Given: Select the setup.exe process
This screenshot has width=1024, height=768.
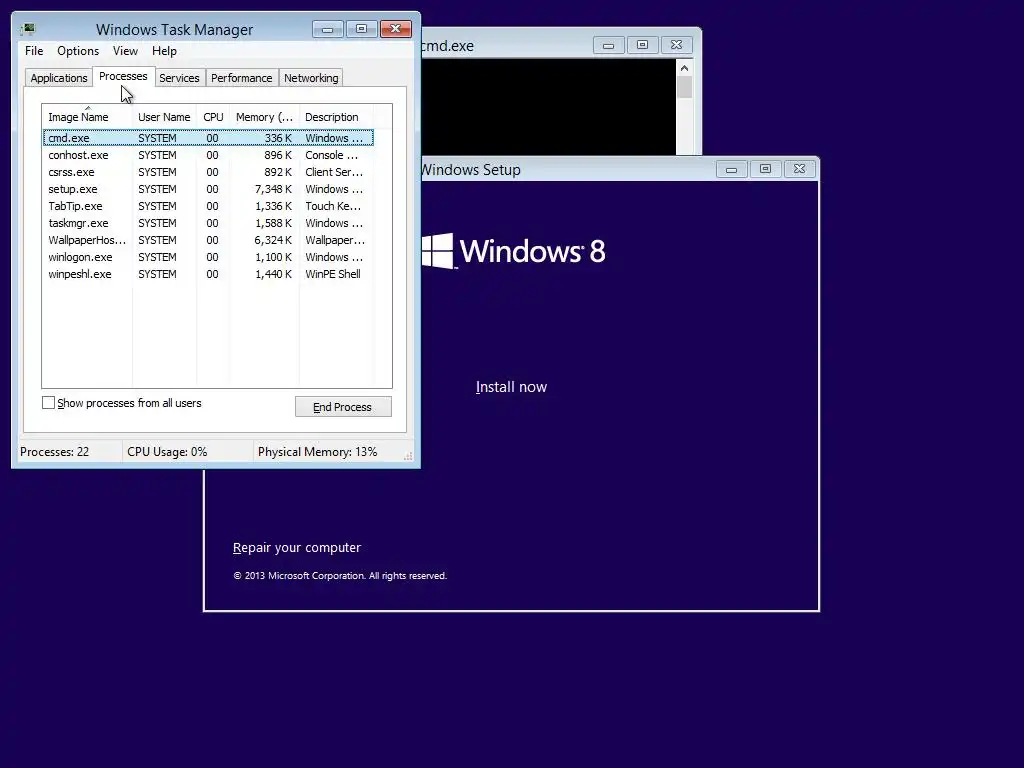Looking at the screenshot, I should [208, 189].
